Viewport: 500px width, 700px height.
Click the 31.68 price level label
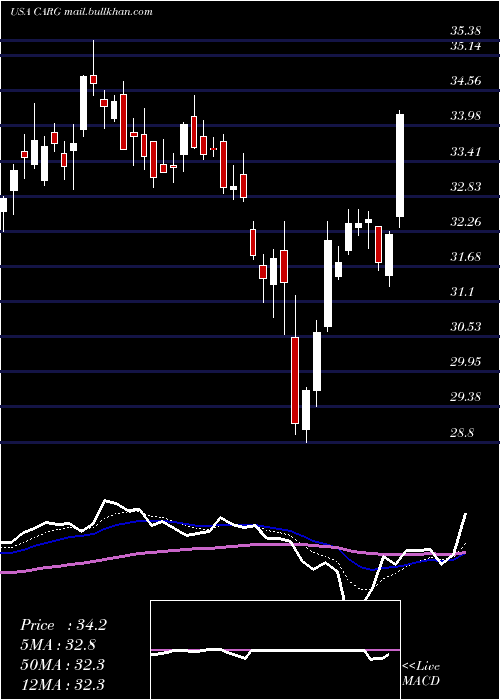(x=465, y=257)
